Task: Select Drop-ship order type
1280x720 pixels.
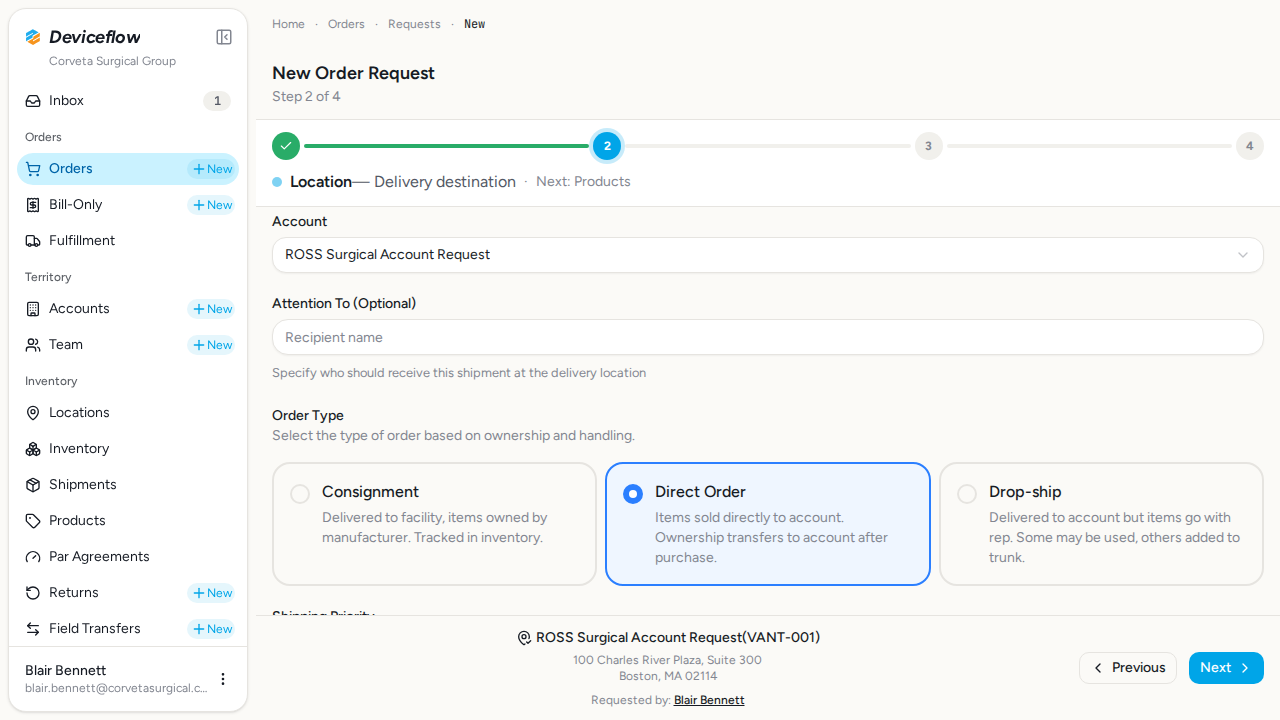Action: pyautogui.click(x=1101, y=524)
